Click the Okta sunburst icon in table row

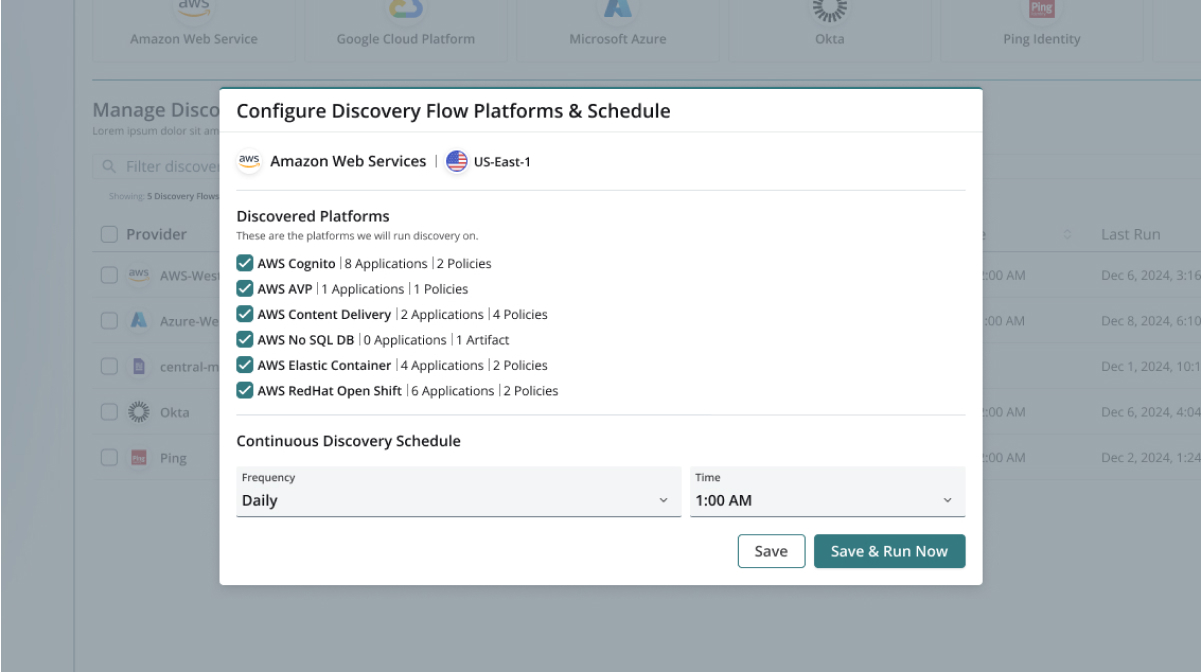[x=140, y=412]
